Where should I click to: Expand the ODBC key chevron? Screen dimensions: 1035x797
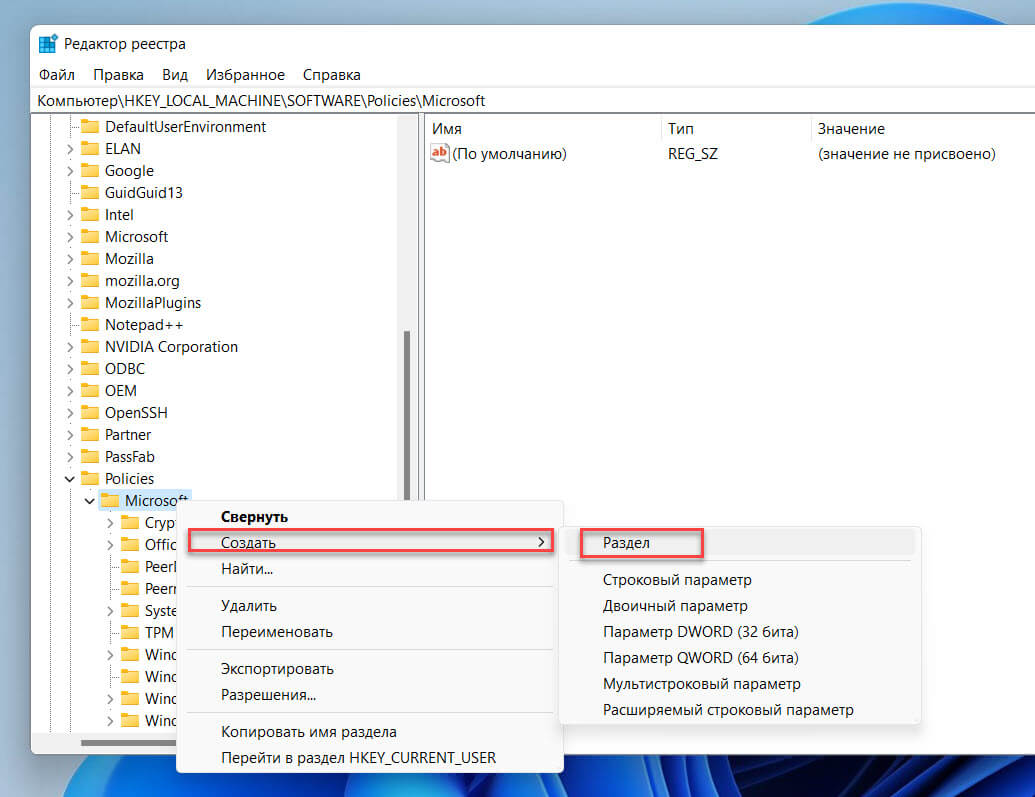pyautogui.click(x=70, y=369)
